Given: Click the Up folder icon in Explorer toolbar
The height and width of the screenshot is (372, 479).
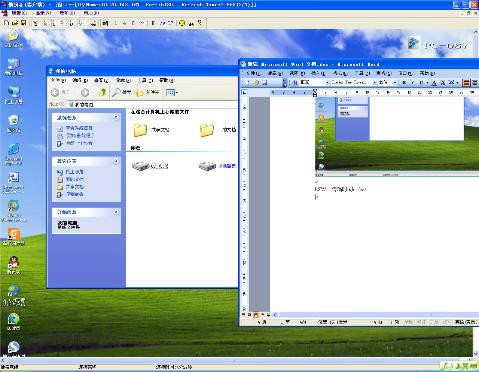Looking at the screenshot, I should [x=103, y=92].
